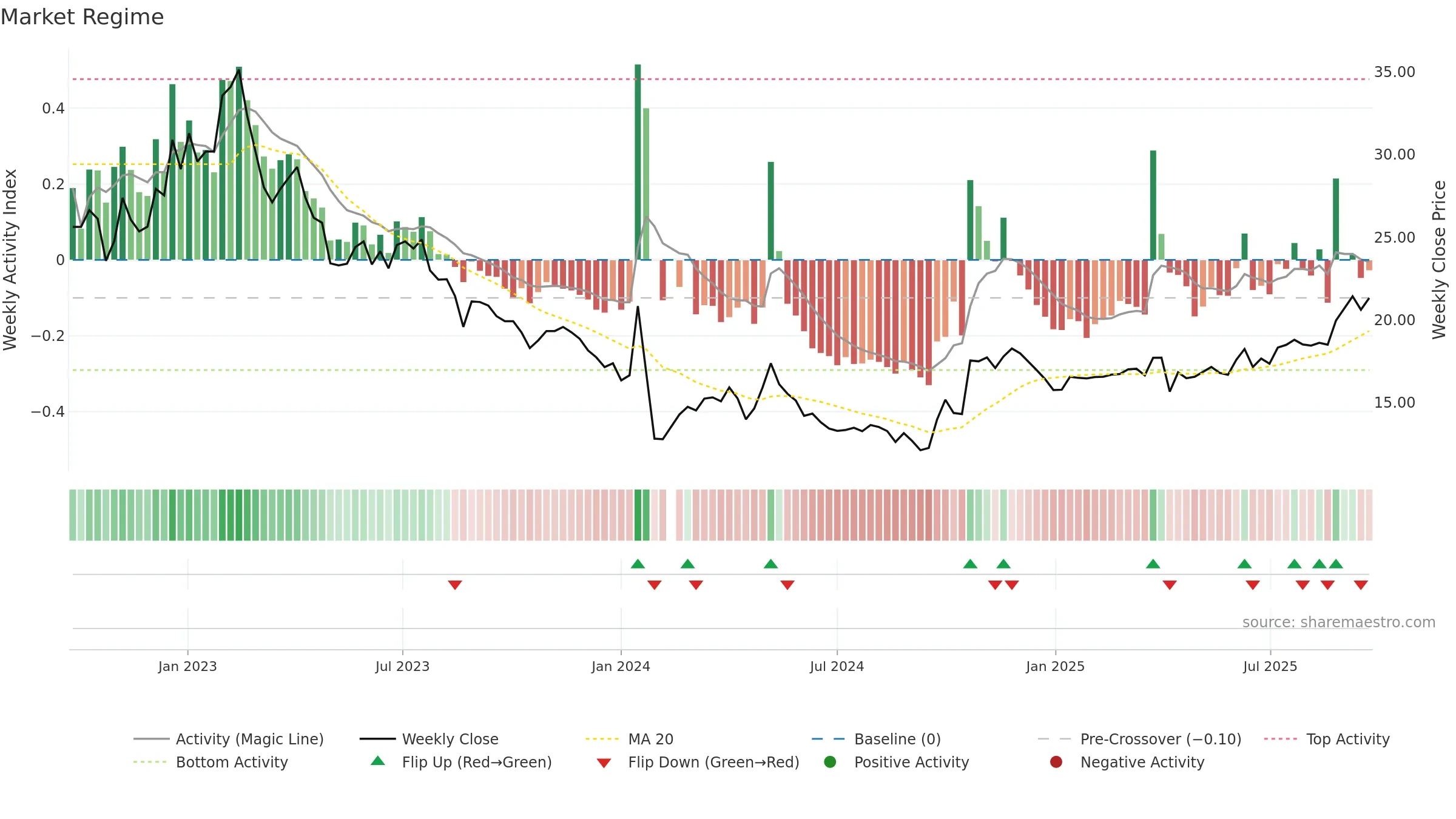The height and width of the screenshot is (819, 1456).
Task: Click the Jul 2023 axis label
Action: pos(402,666)
